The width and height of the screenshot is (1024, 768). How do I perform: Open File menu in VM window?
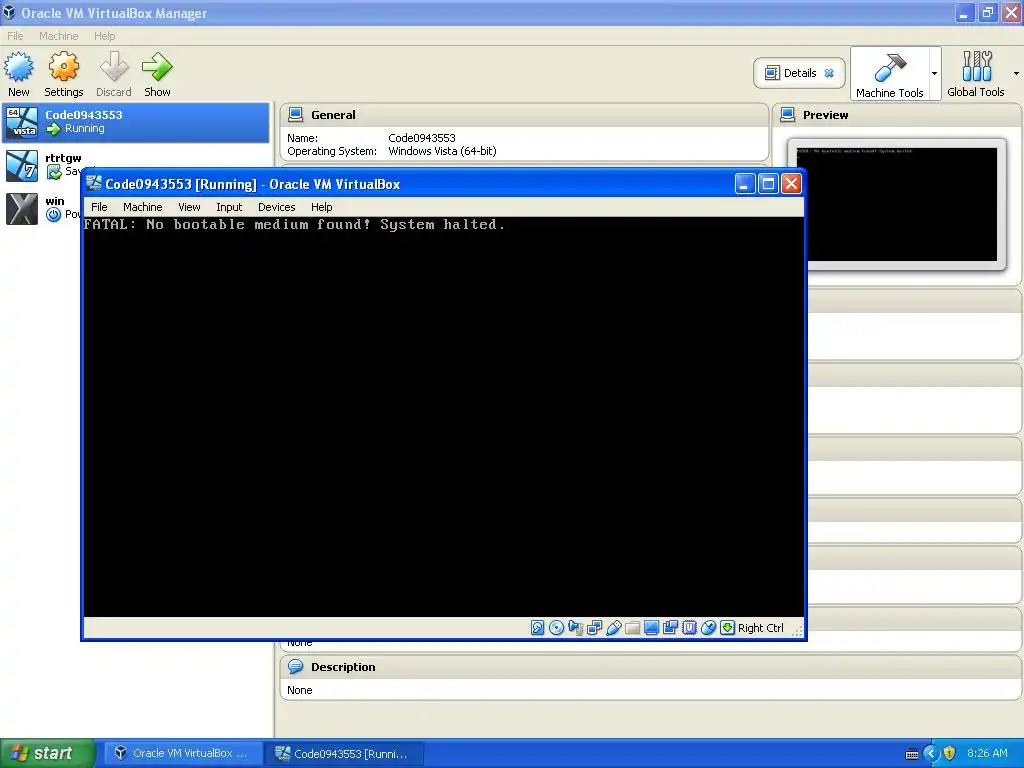coord(99,207)
